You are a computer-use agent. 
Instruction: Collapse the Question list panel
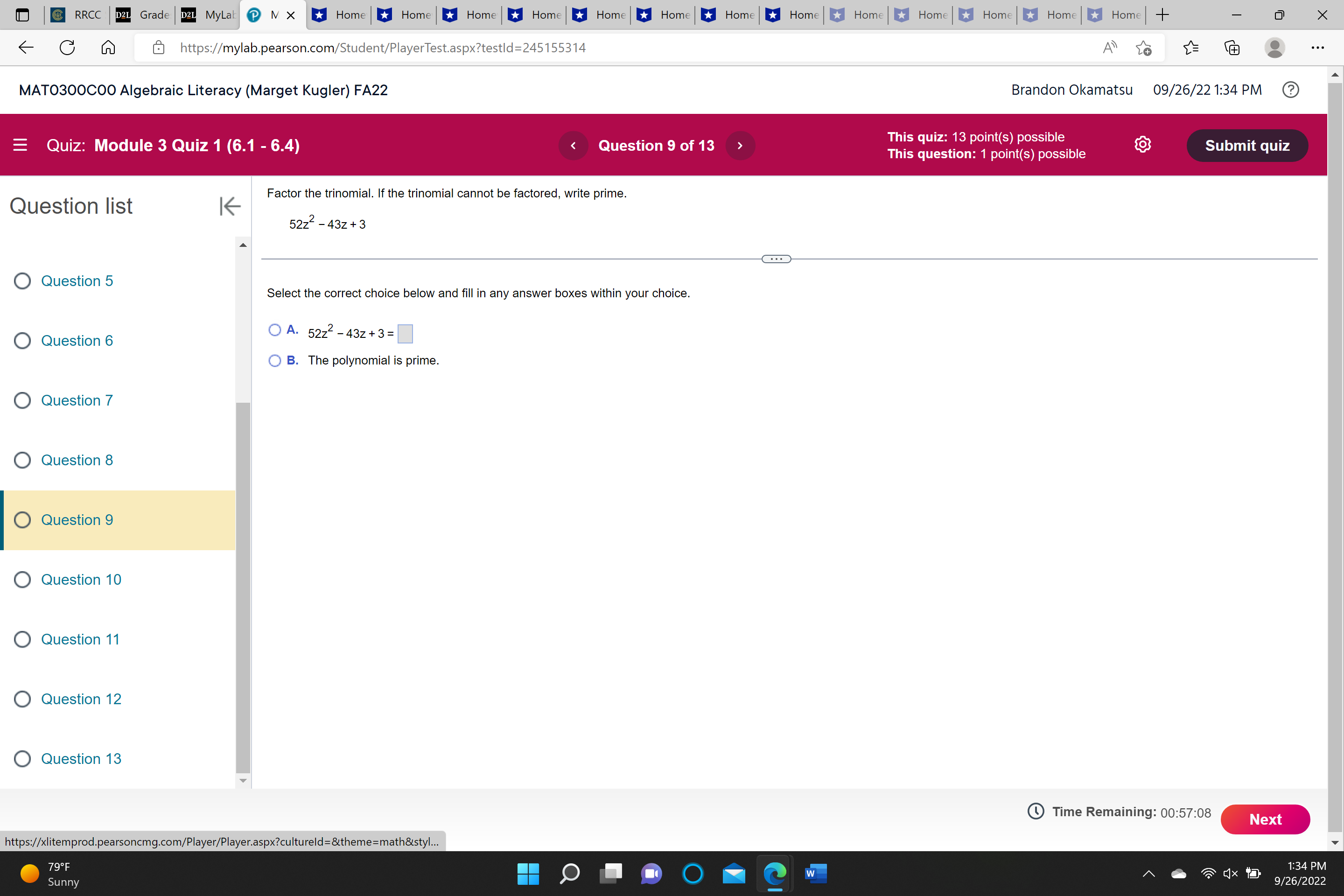pyautogui.click(x=230, y=206)
